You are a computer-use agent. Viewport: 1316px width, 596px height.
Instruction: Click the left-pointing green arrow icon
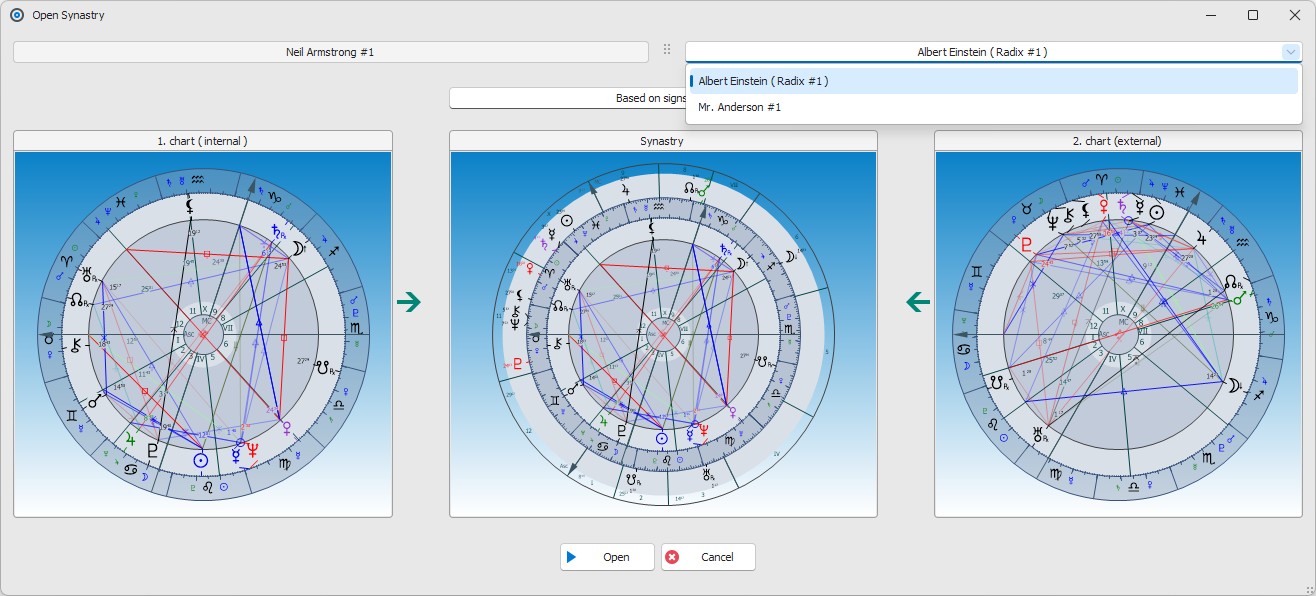point(917,301)
